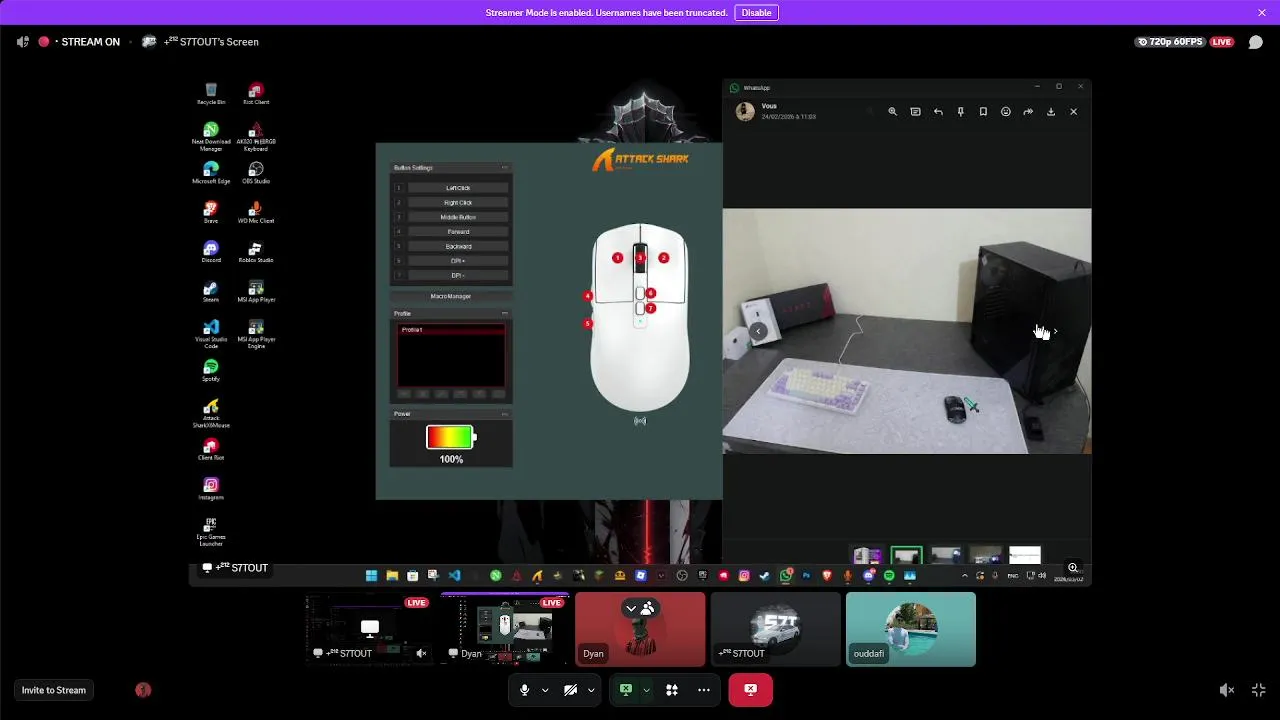Close the WhatsApp image viewer with the X

(x=1074, y=112)
